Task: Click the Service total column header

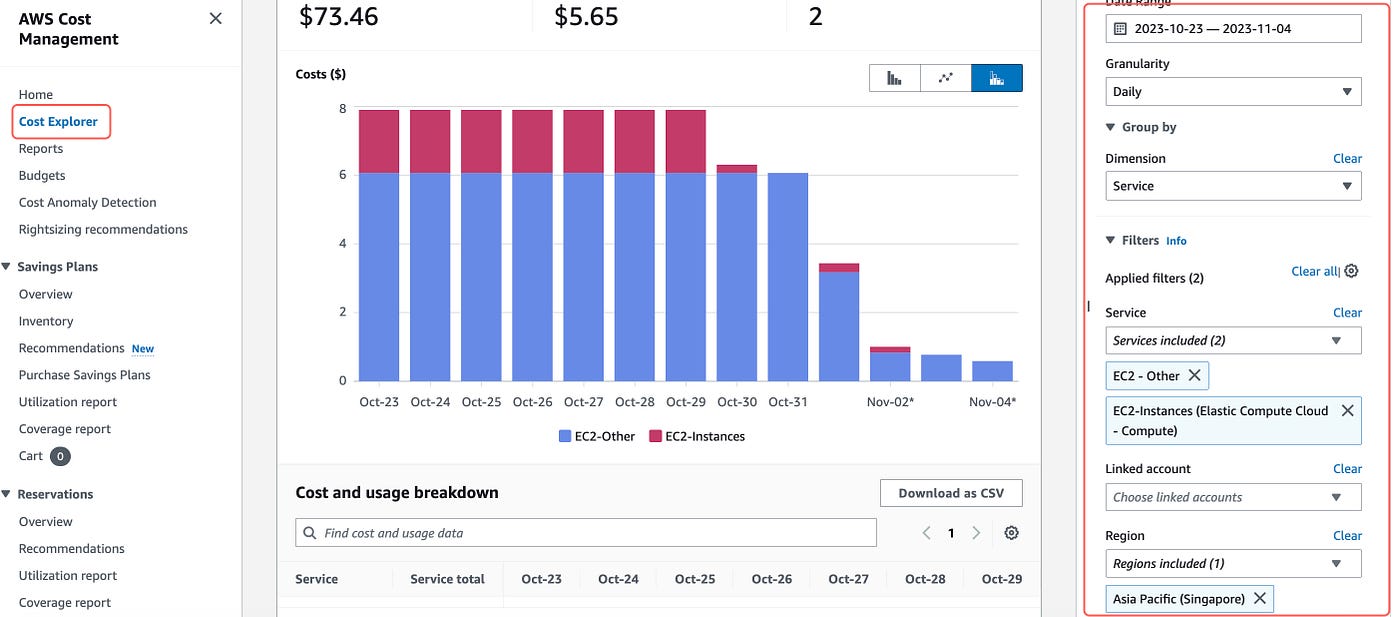Action: [447, 579]
